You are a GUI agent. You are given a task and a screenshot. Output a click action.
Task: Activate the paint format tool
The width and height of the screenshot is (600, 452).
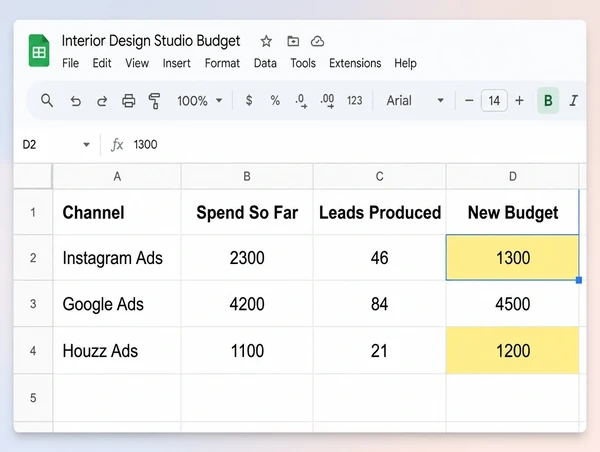point(154,101)
